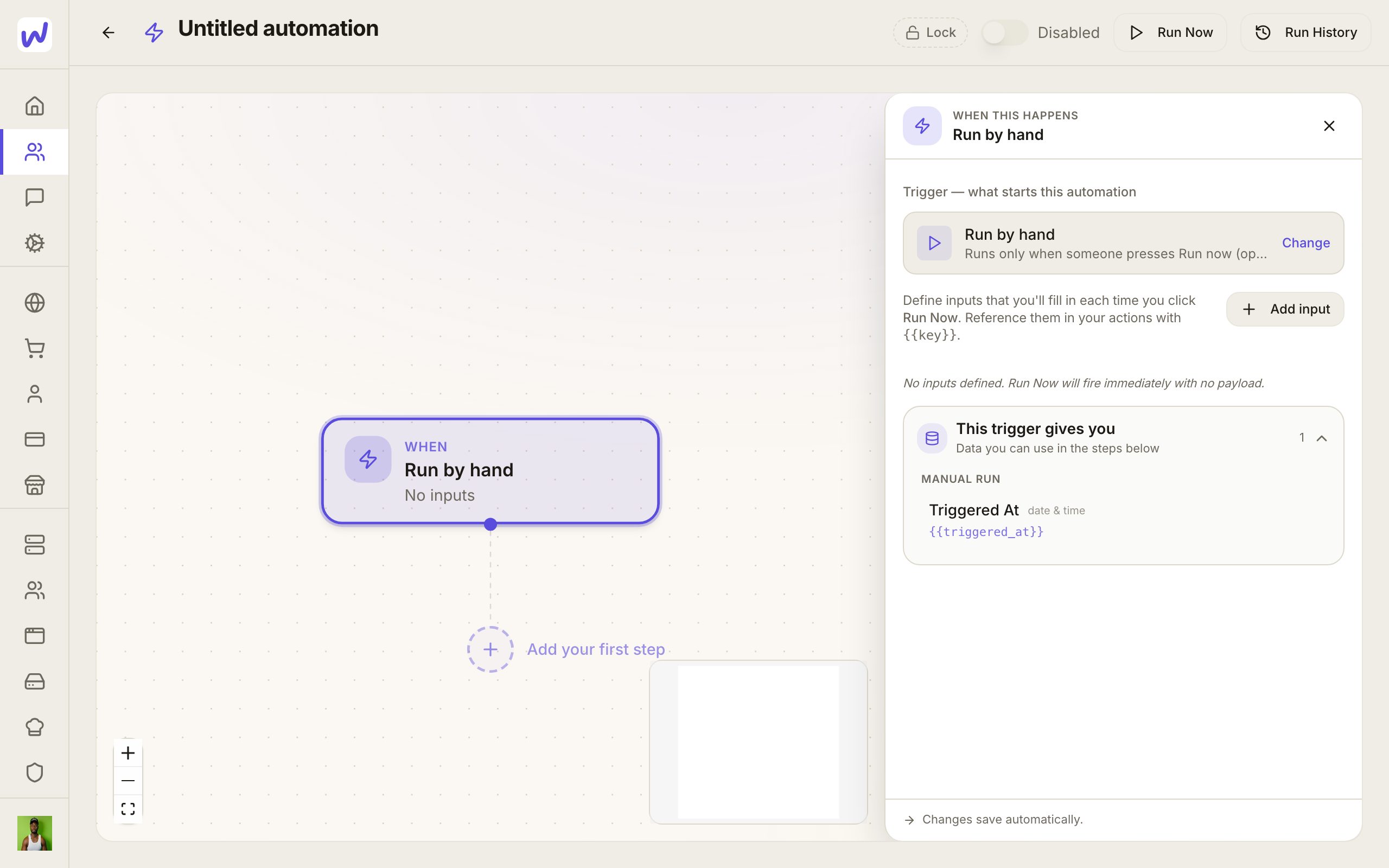Open the automation gear sidebar icon
Screen dimensions: 1389x868
coord(34,243)
